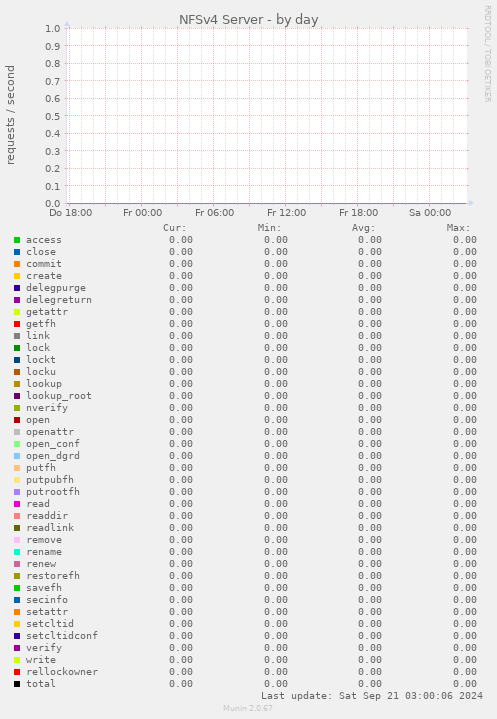The image size is (497, 719).
Task: Select the rellockowner legend label
Action: (62, 671)
